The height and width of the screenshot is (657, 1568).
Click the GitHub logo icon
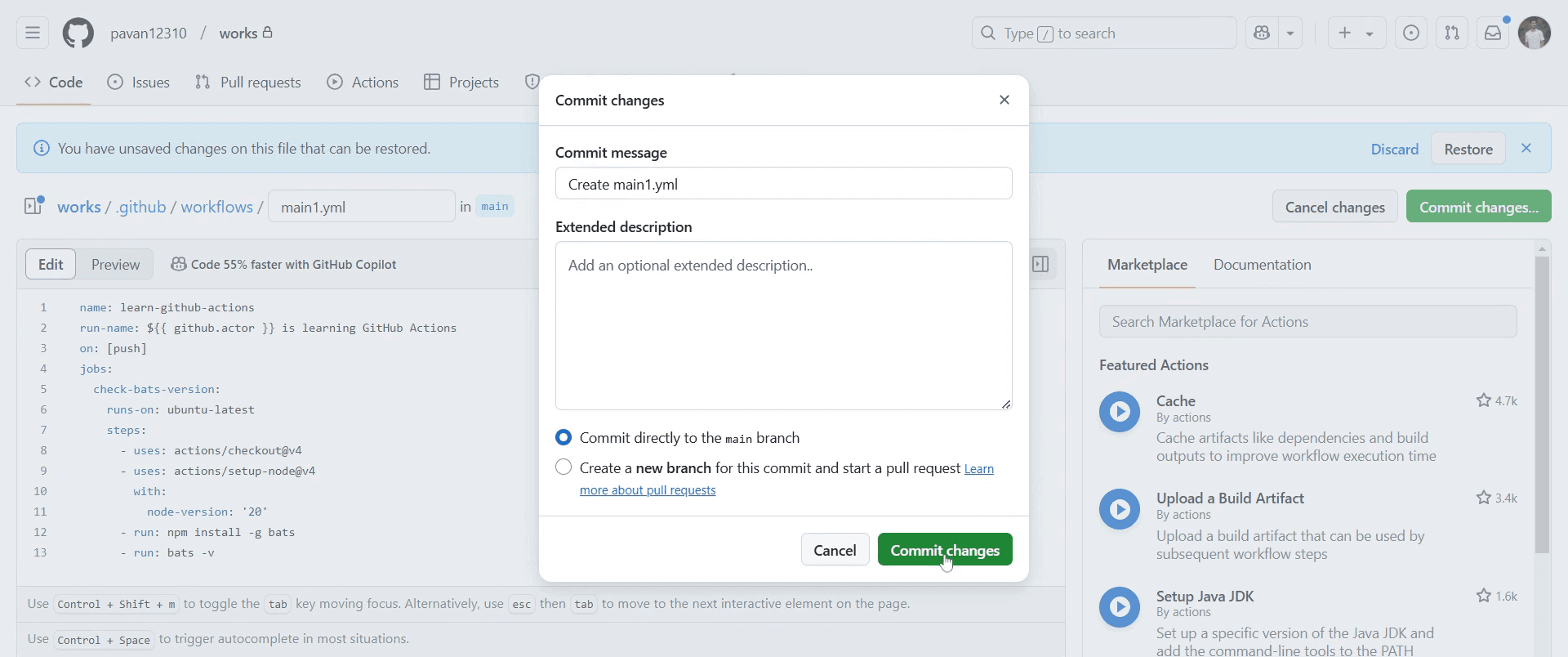(78, 34)
